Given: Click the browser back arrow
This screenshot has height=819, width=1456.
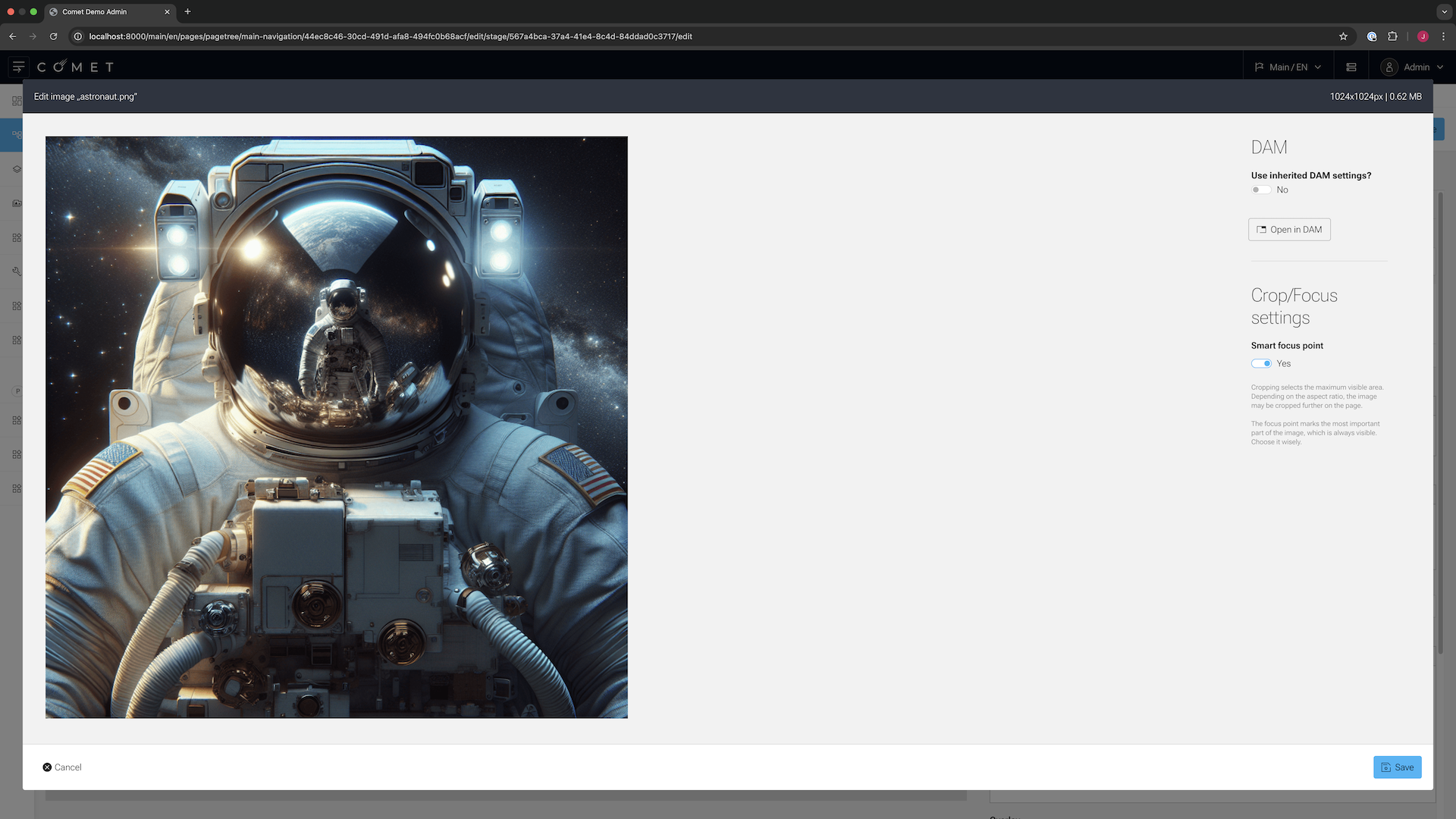Looking at the screenshot, I should [13, 36].
